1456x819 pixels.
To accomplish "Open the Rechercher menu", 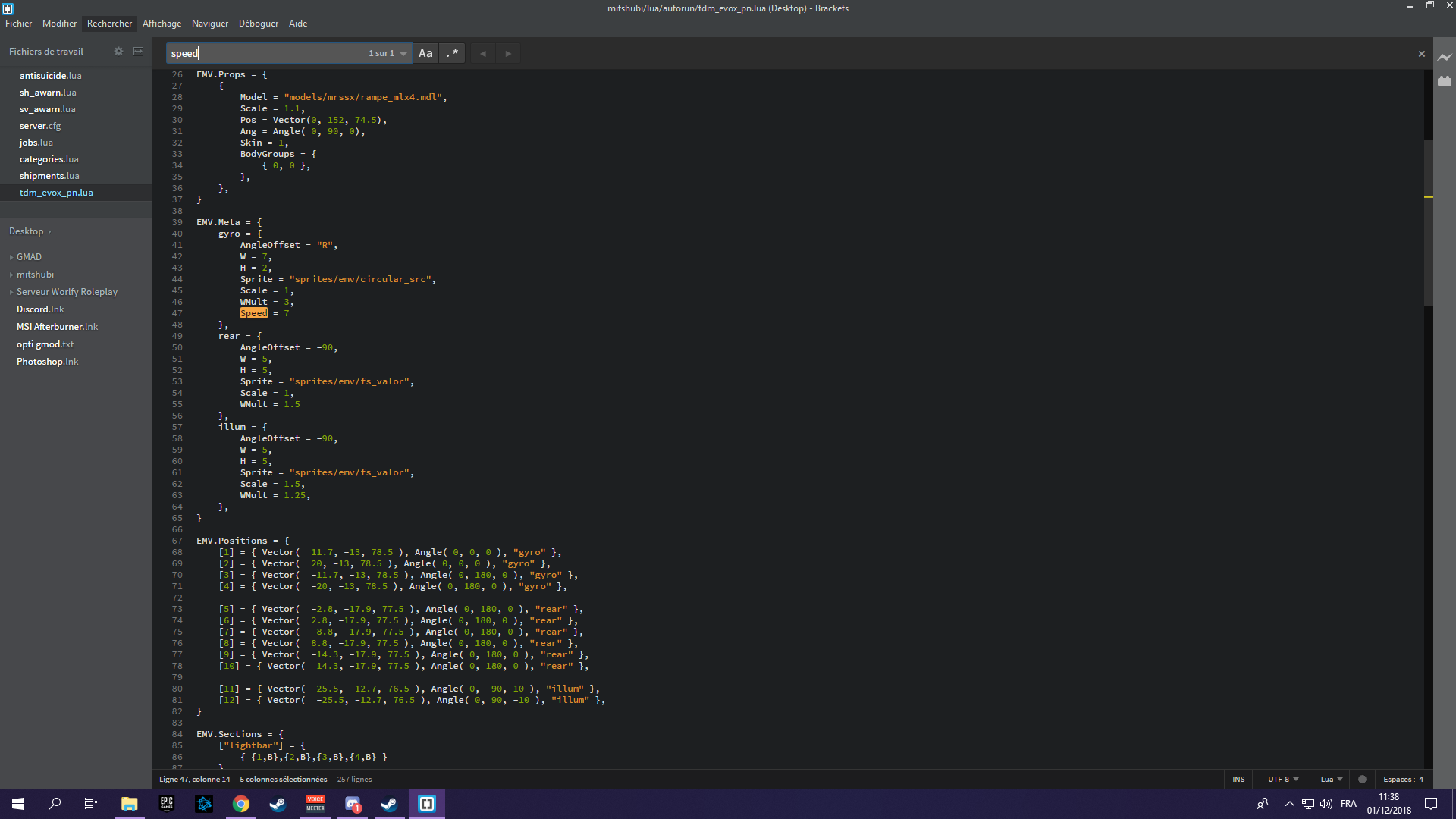I will click(x=109, y=24).
